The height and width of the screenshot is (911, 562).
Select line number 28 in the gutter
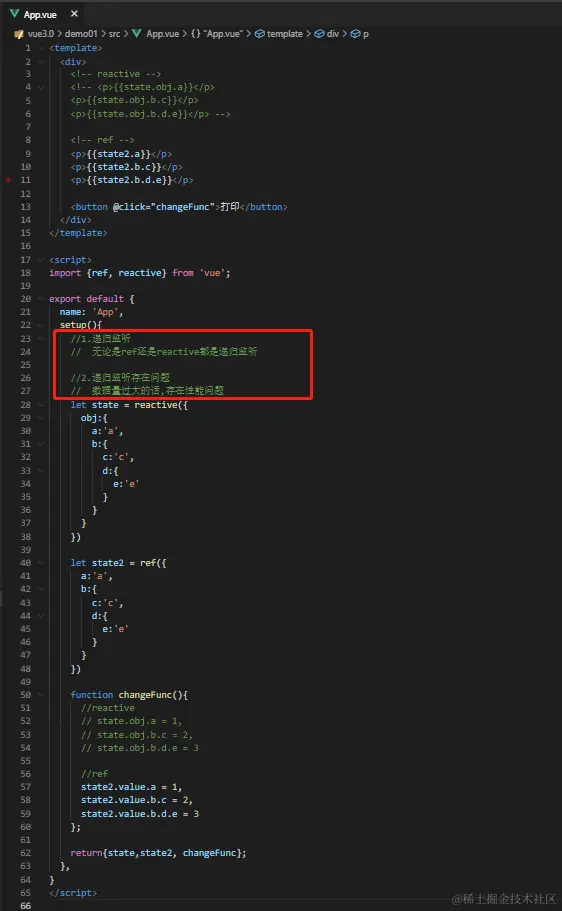point(26,404)
